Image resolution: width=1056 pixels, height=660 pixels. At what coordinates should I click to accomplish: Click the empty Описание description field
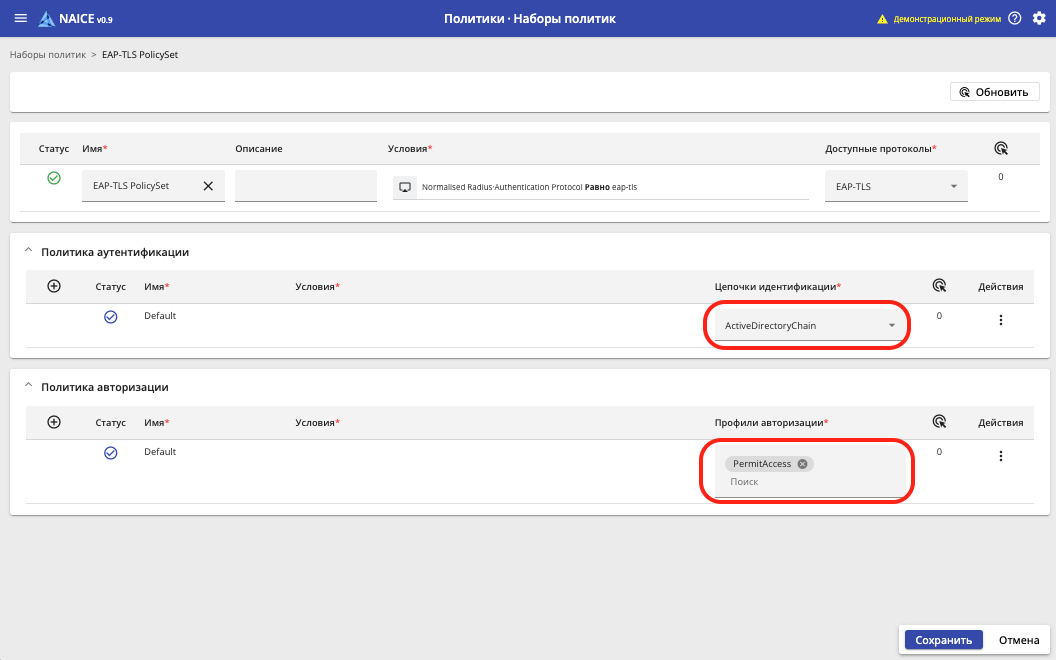306,186
